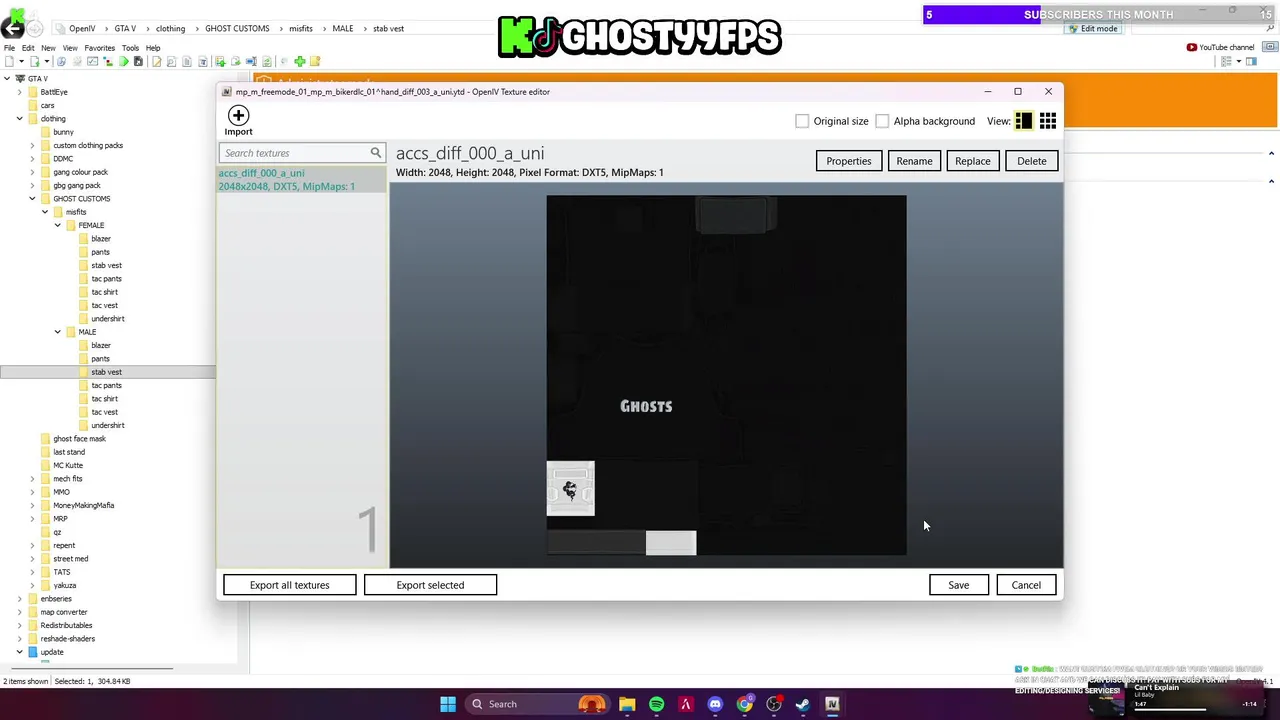Expand the custom clothing packs folder
This screenshot has height=720, width=1280.
click(32, 145)
